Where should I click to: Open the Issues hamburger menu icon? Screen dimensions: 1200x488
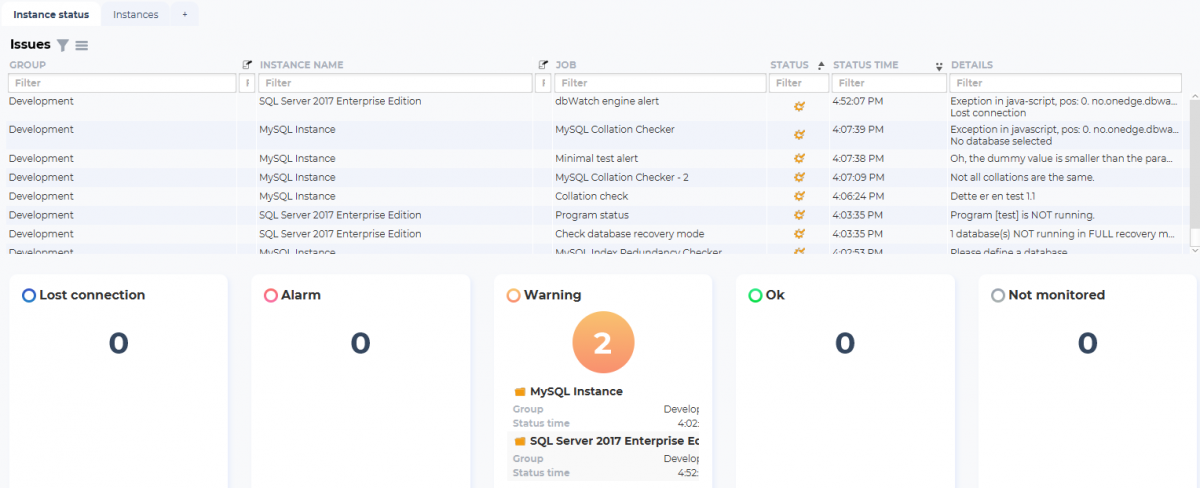[x=82, y=45]
